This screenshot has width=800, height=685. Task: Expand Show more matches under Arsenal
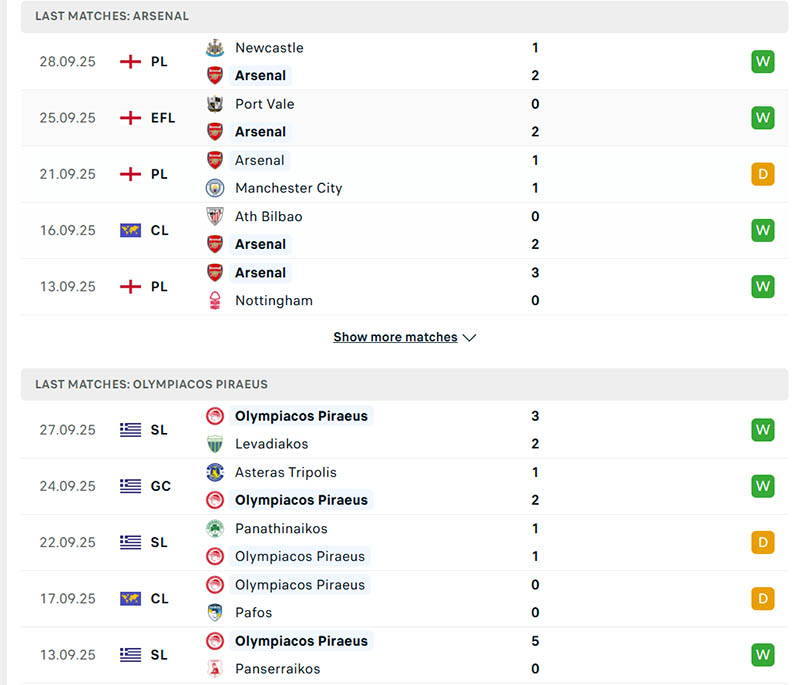tap(395, 337)
